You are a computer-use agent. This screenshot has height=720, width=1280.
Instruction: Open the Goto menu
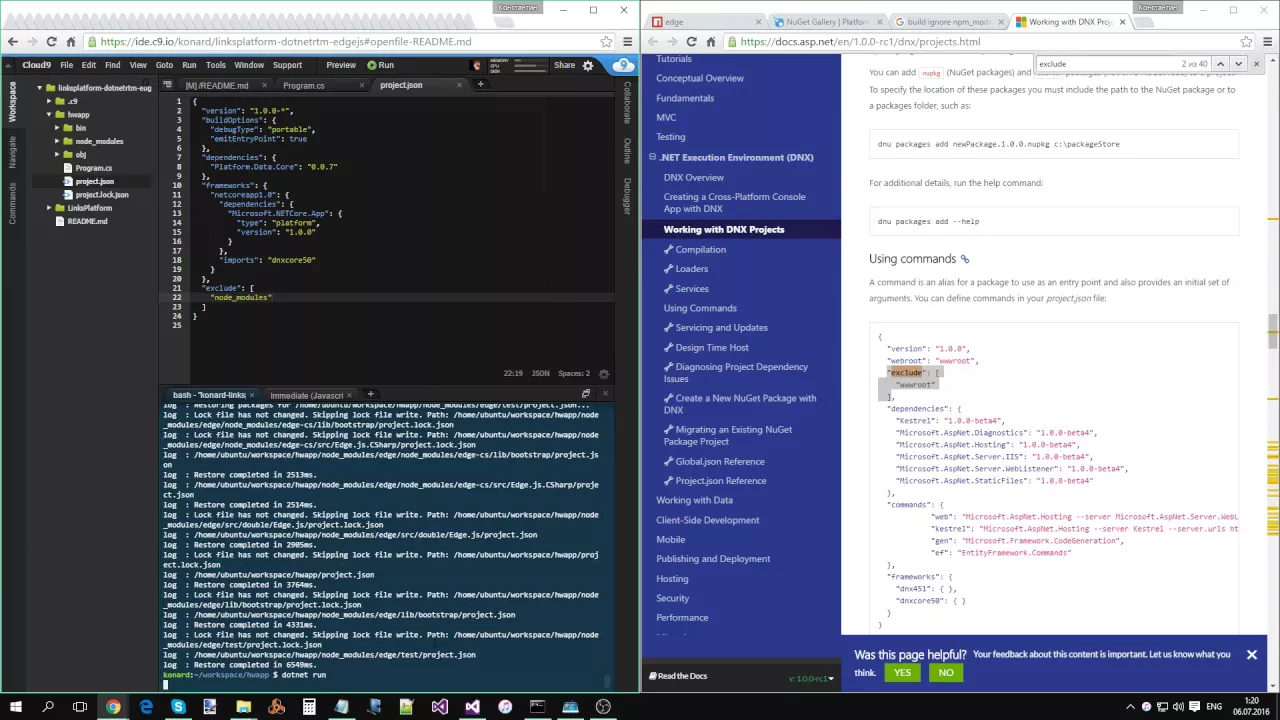(164, 65)
